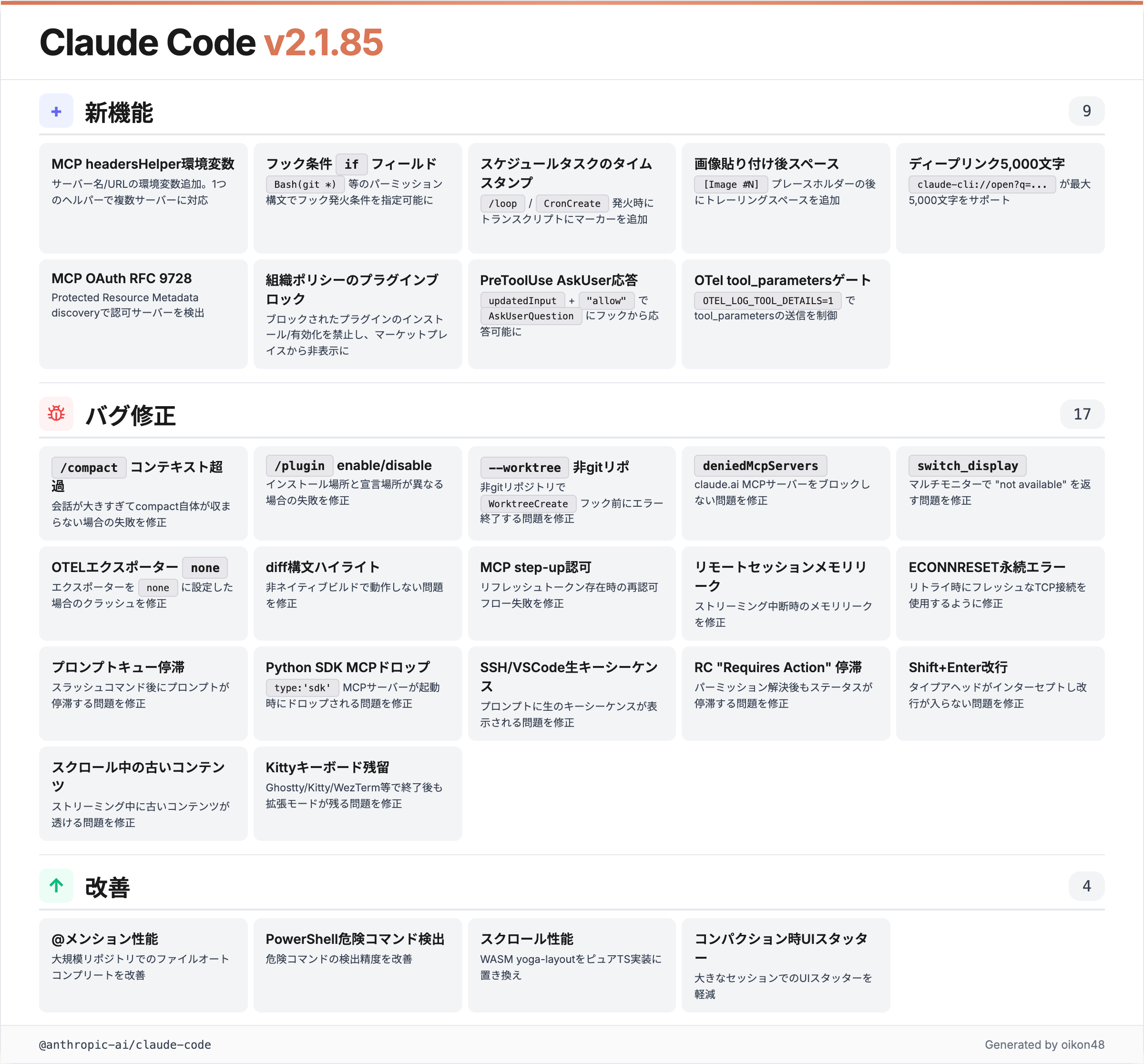Open the "Shift+Enter改行" card title
The image size is (1144, 1064).
pos(958,667)
